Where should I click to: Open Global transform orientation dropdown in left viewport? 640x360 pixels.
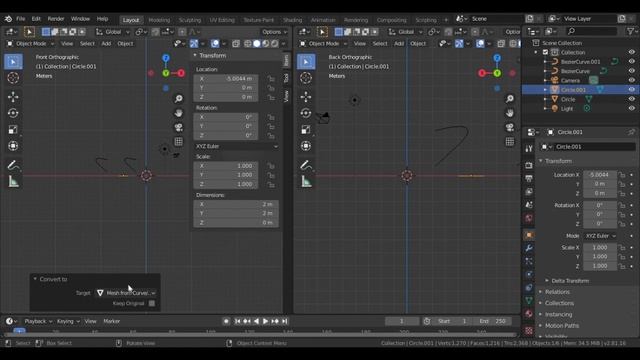coord(113,32)
